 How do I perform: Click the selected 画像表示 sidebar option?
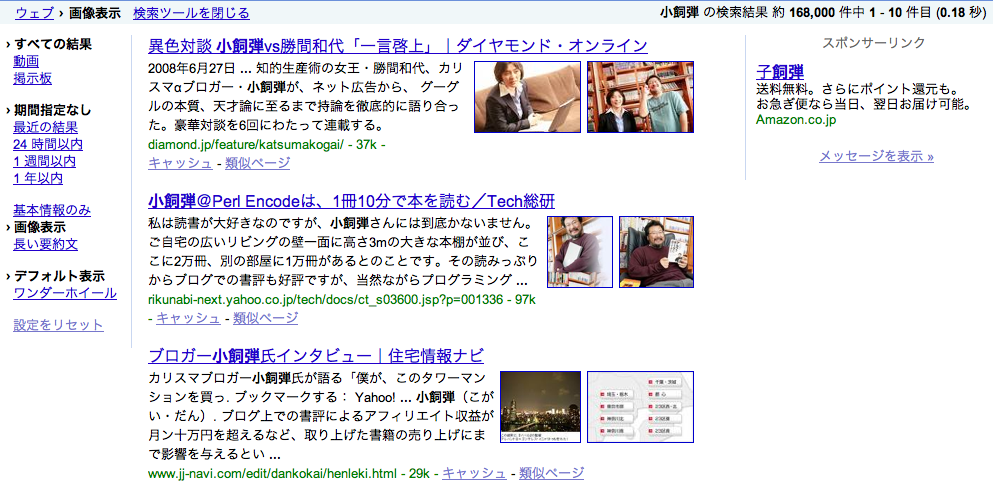[x=39, y=227]
